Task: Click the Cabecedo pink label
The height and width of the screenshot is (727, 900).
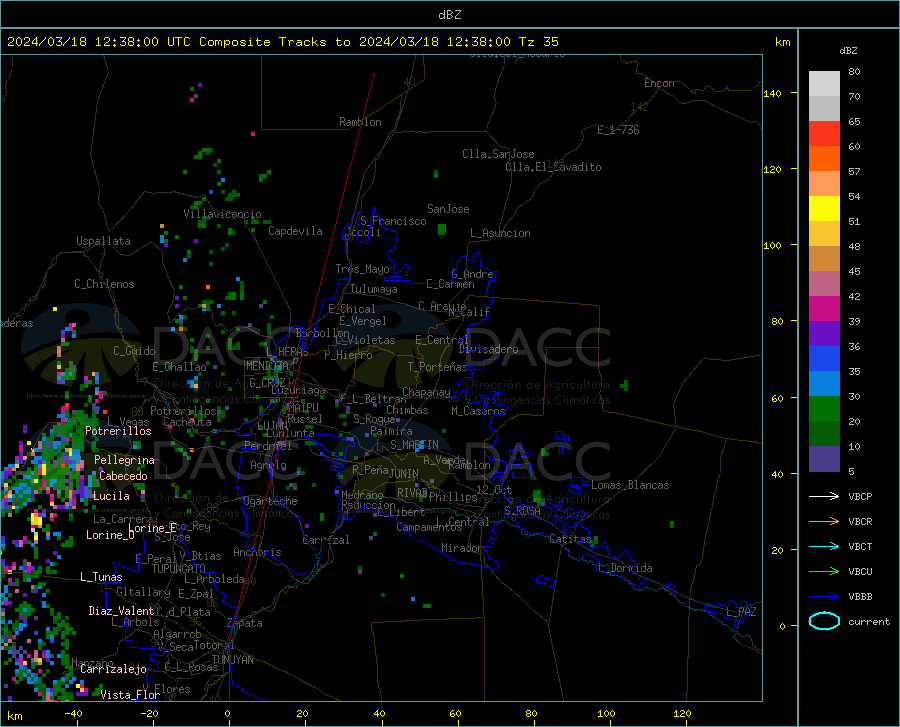Action: click(x=123, y=476)
